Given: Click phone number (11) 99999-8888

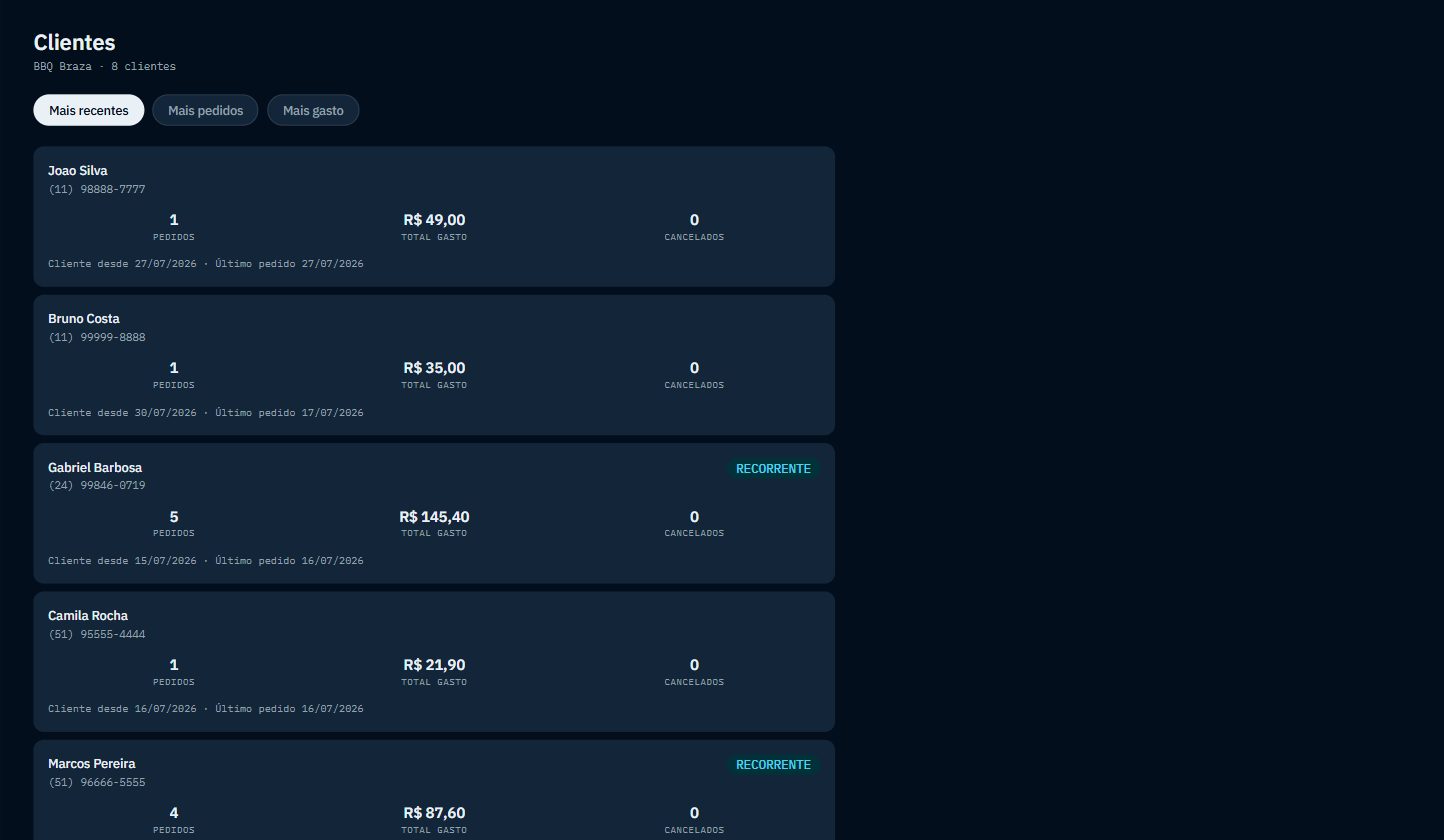Looking at the screenshot, I should click(x=97, y=337).
